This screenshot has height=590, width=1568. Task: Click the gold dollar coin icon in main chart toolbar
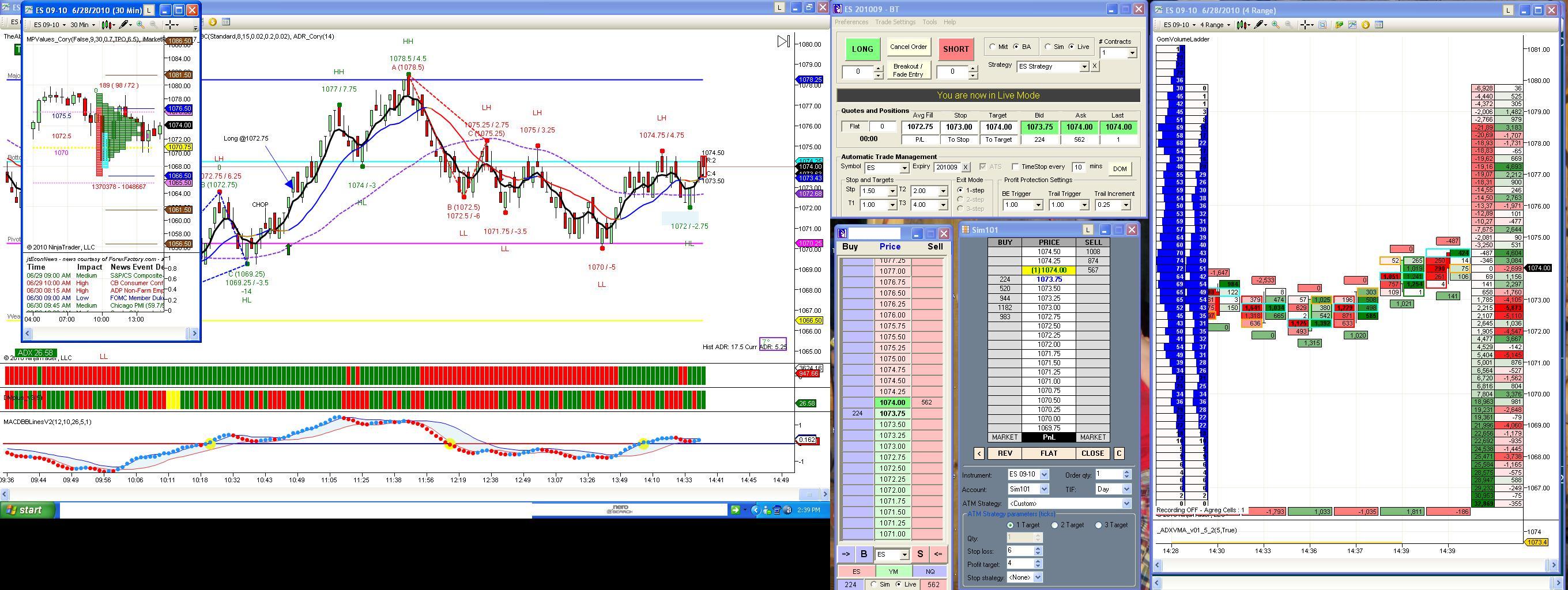pos(213,22)
